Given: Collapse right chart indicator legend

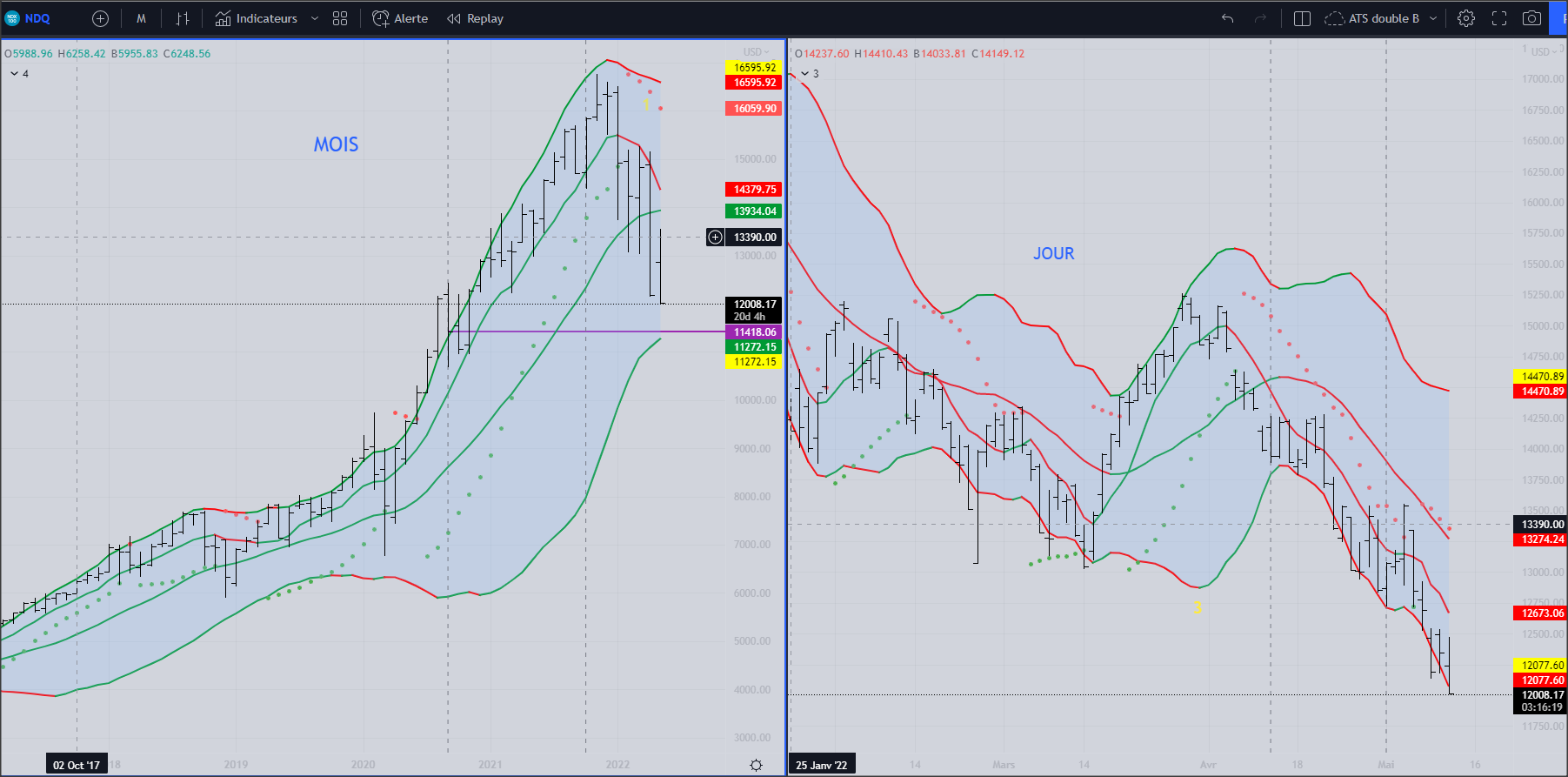Looking at the screenshot, I should click(x=805, y=74).
